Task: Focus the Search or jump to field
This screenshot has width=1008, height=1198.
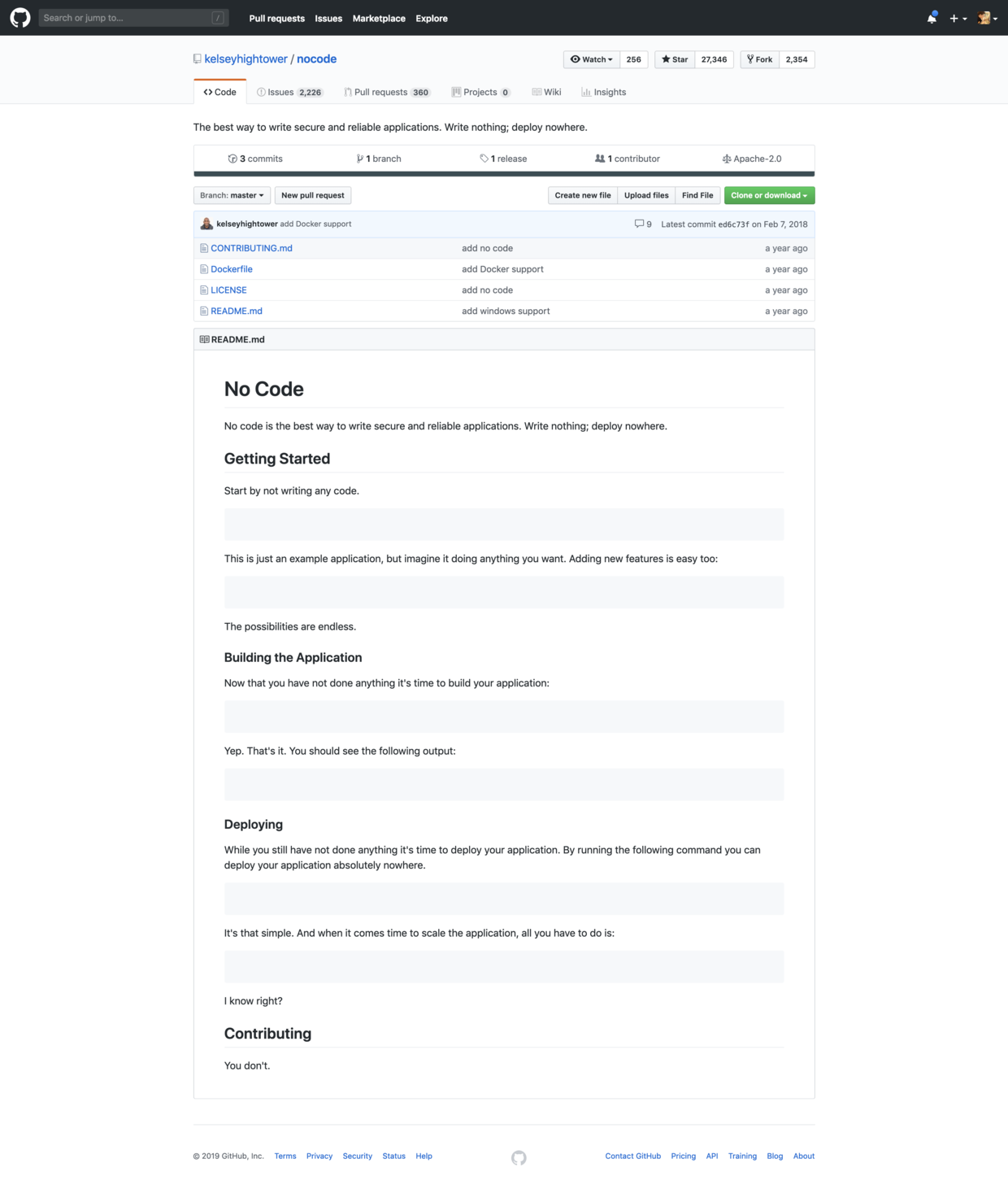Action: click(133, 18)
